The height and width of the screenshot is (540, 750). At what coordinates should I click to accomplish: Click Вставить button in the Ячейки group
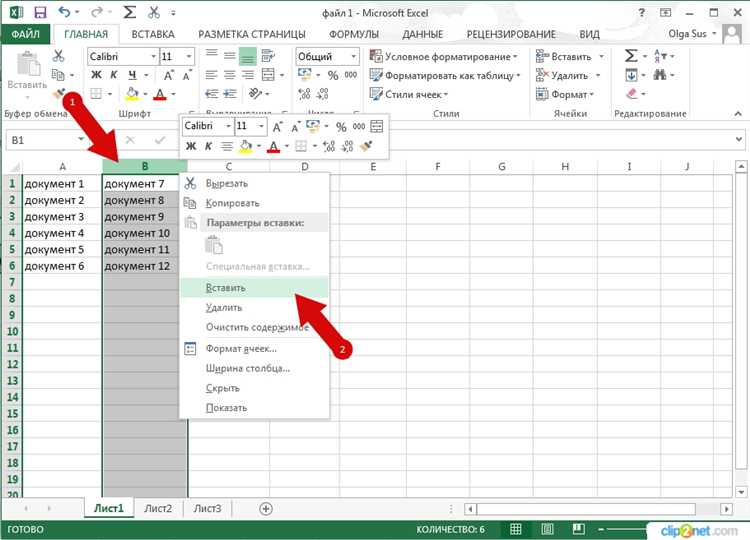pyautogui.click(x=563, y=56)
